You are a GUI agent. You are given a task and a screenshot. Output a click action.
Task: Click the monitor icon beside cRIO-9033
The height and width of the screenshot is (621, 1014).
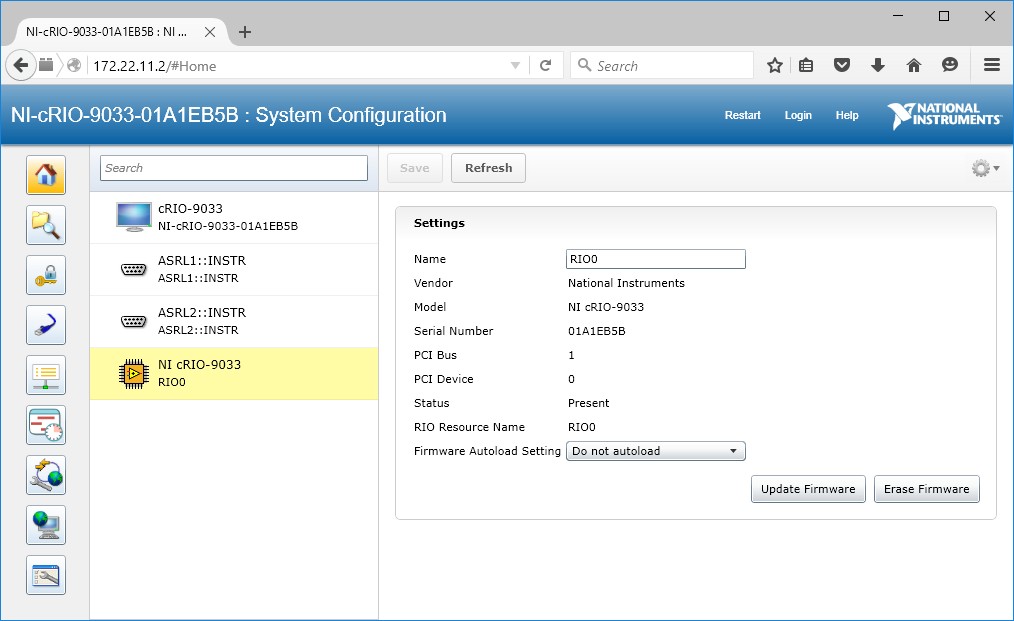(x=134, y=217)
